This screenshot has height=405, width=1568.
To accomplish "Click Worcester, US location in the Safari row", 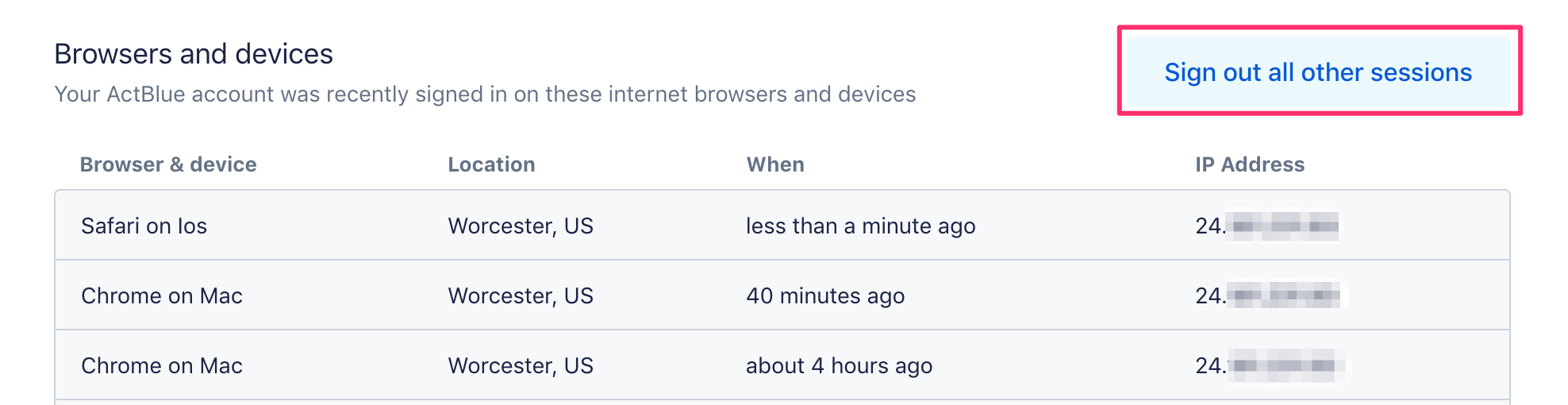I will [521, 226].
